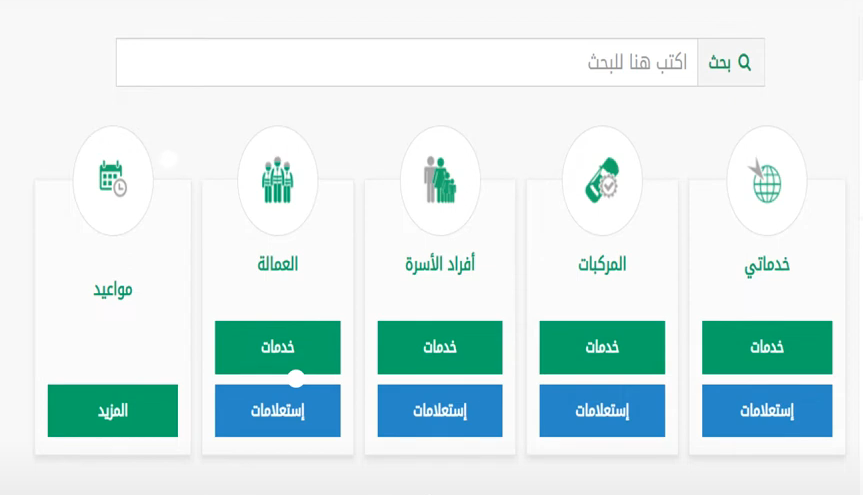The height and width of the screenshot is (495, 863).
Task: Click the workers (العمالة) icon
Action: click(x=277, y=181)
